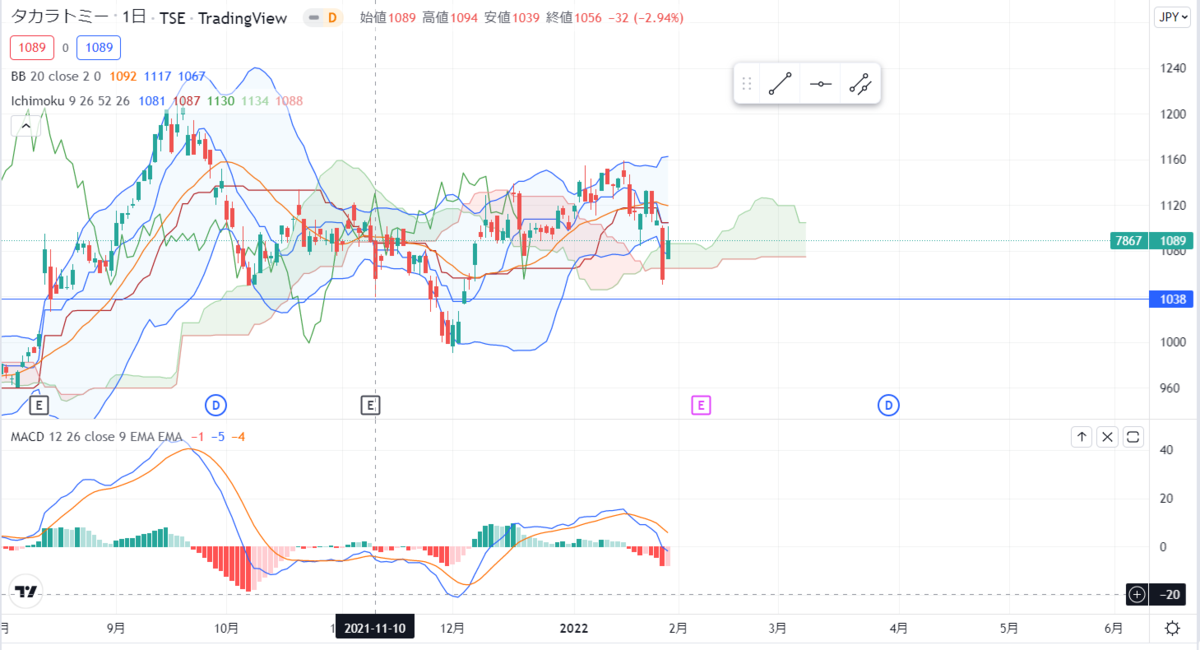Select the parallel channel drawing tool
Screen dimensions: 1200x650
(860, 85)
